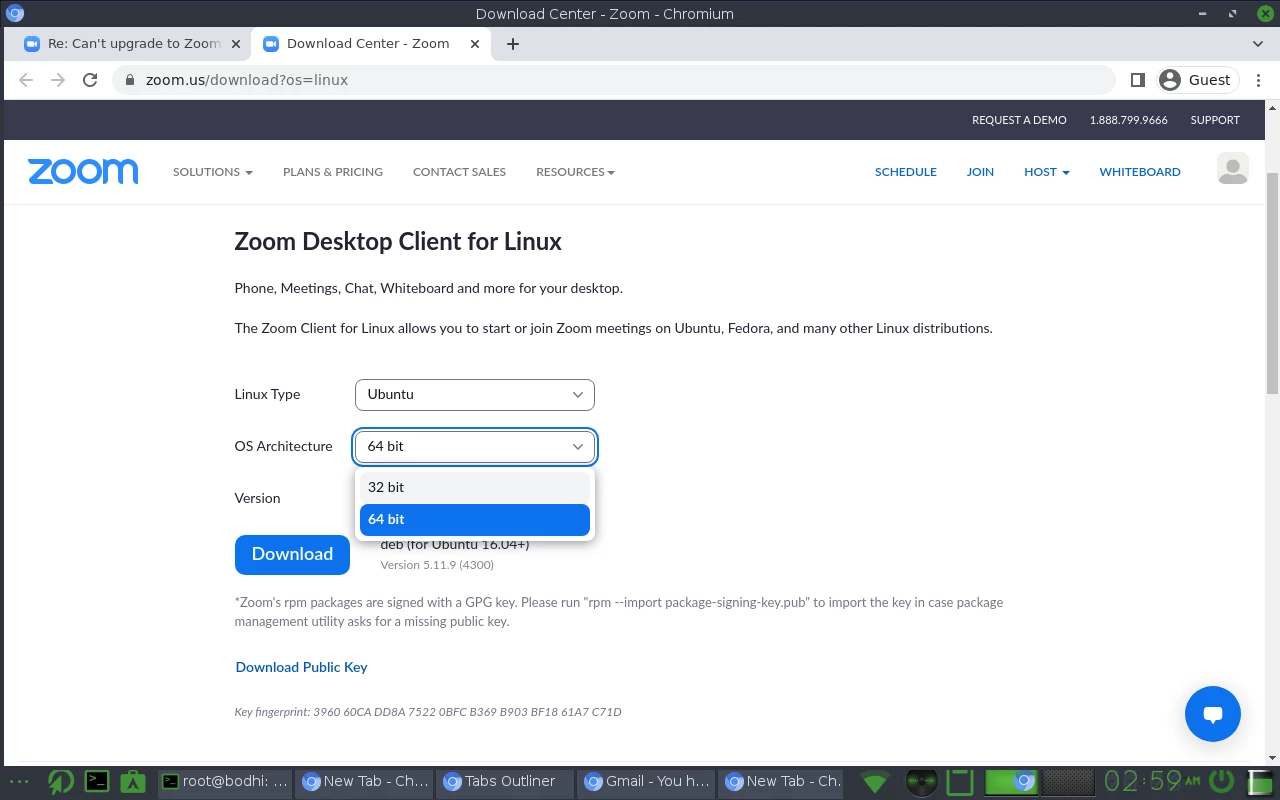Select the 64 bit option
The image size is (1280, 800).
[475, 519]
